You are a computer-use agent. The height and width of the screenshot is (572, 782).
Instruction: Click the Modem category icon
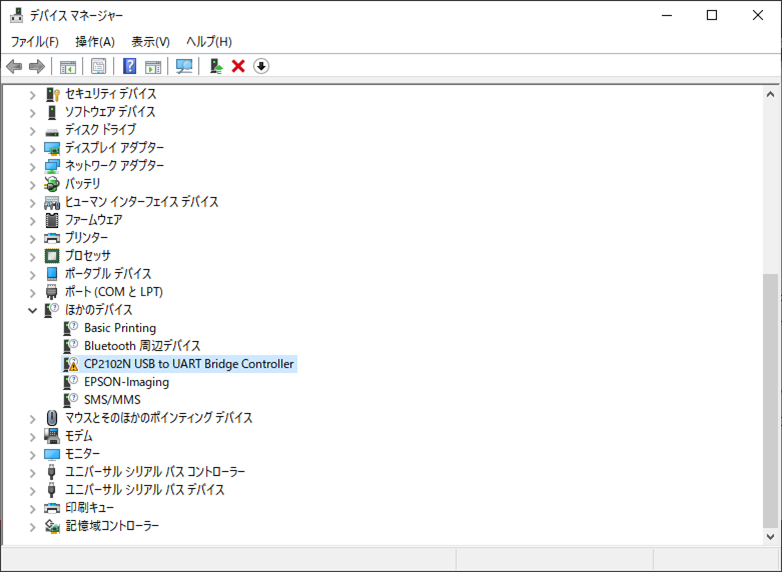[52, 436]
